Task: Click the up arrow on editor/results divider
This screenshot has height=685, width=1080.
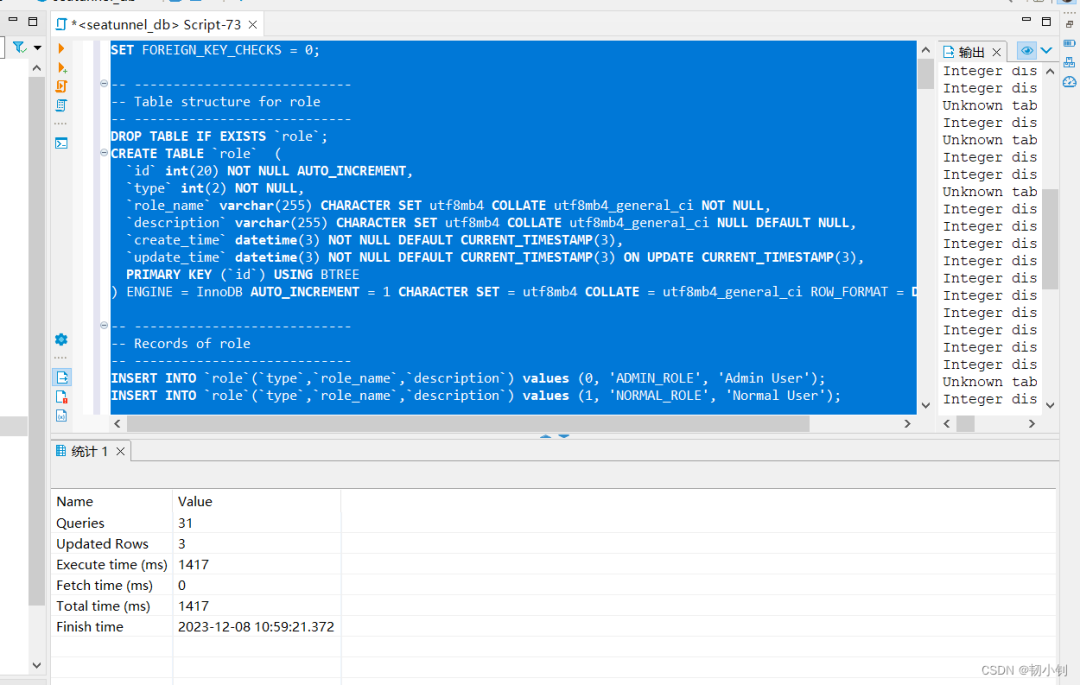Action: (546, 436)
